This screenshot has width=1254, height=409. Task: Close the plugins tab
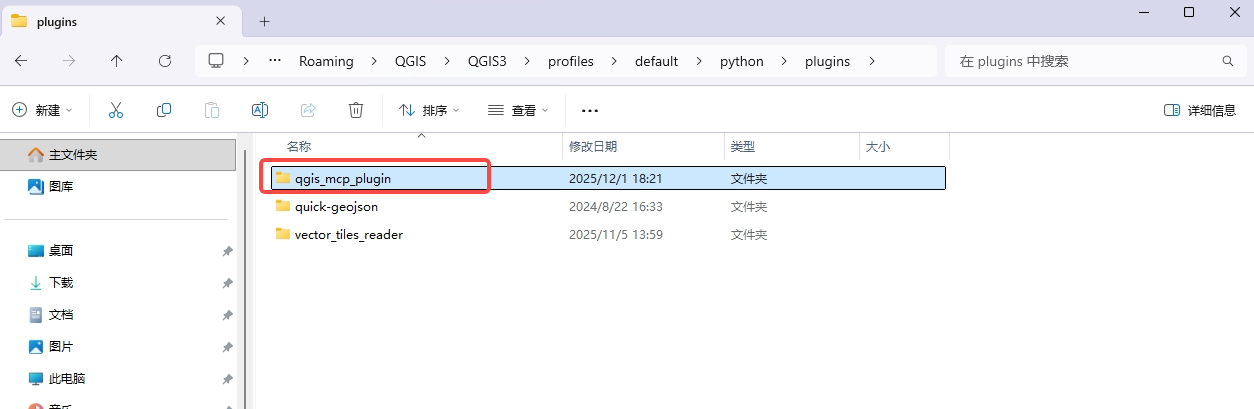221,21
